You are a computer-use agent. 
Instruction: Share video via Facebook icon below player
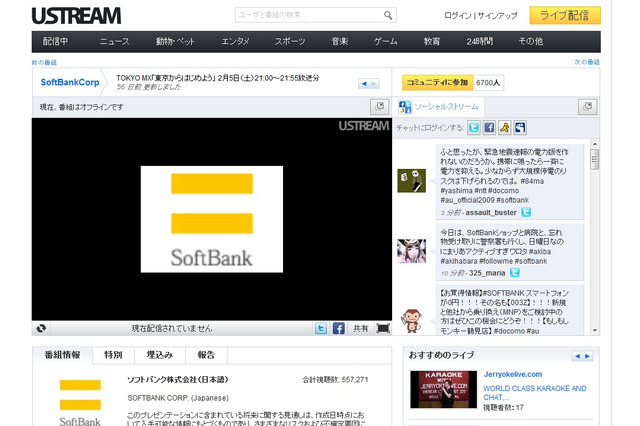(338, 328)
